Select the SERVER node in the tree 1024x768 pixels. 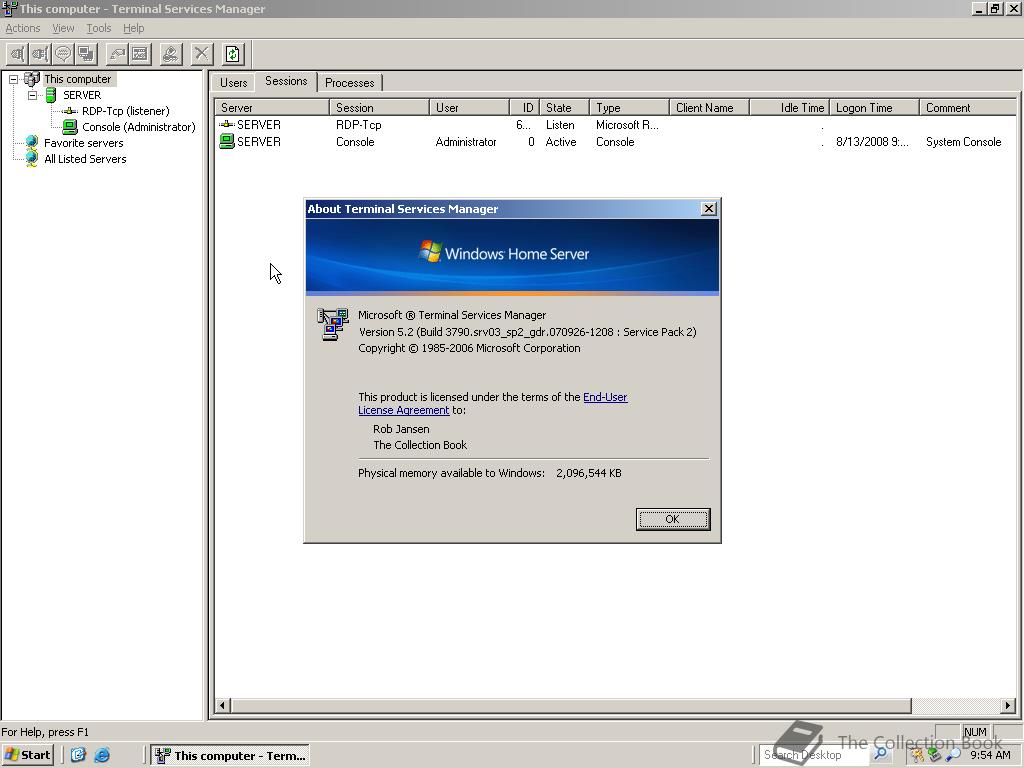click(x=82, y=95)
